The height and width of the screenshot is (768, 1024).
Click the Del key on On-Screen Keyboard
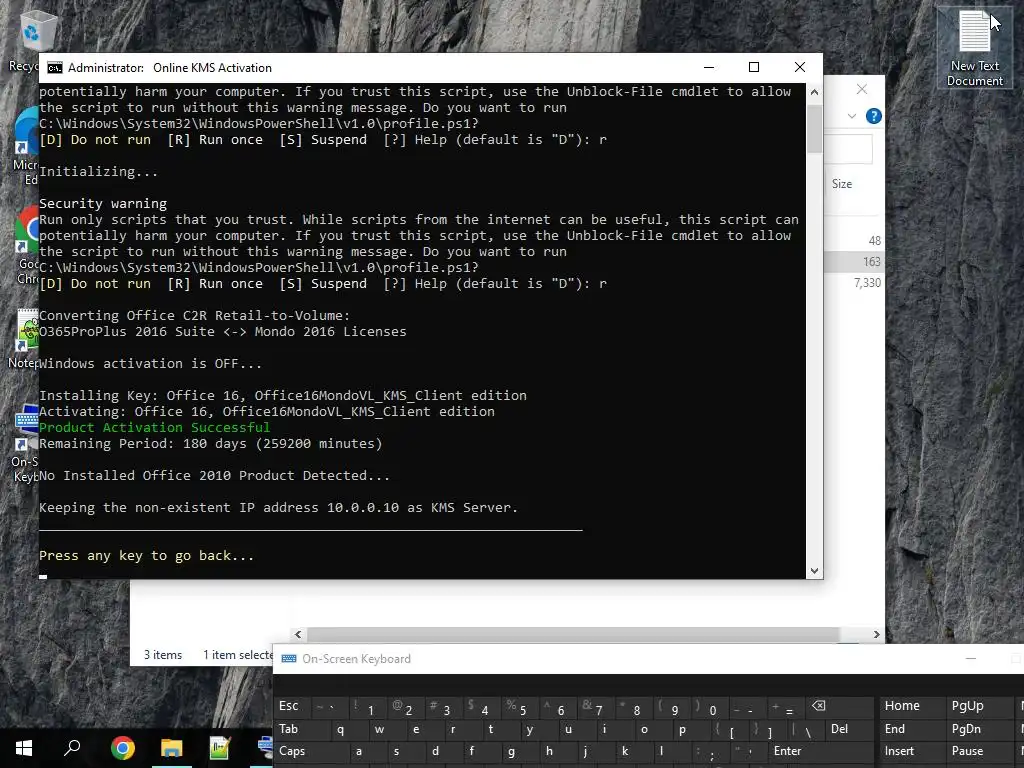click(x=848, y=729)
